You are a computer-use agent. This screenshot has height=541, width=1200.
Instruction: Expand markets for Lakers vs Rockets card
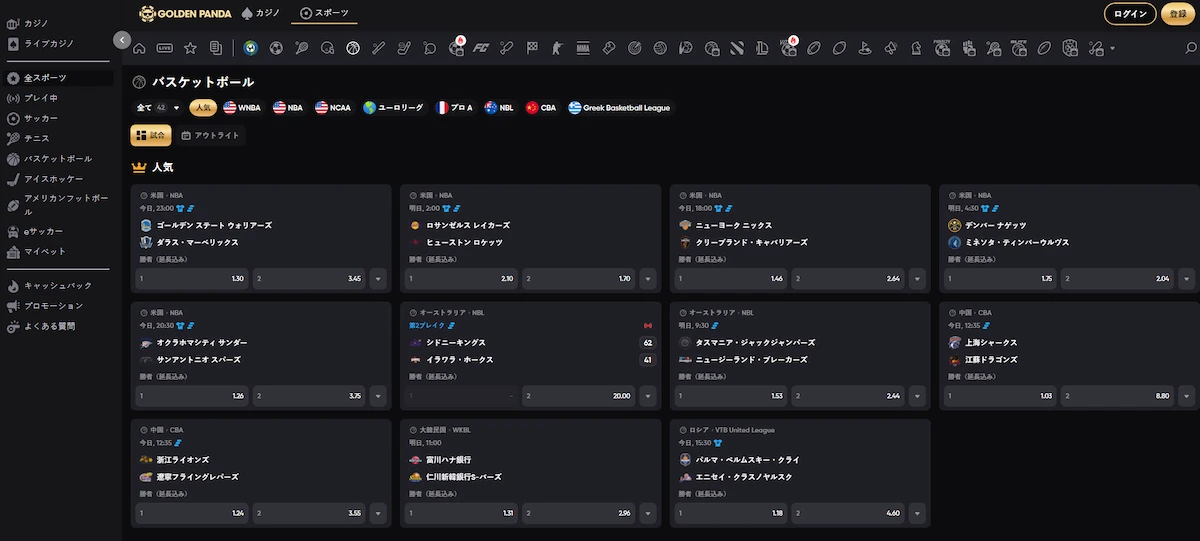(648, 279)
